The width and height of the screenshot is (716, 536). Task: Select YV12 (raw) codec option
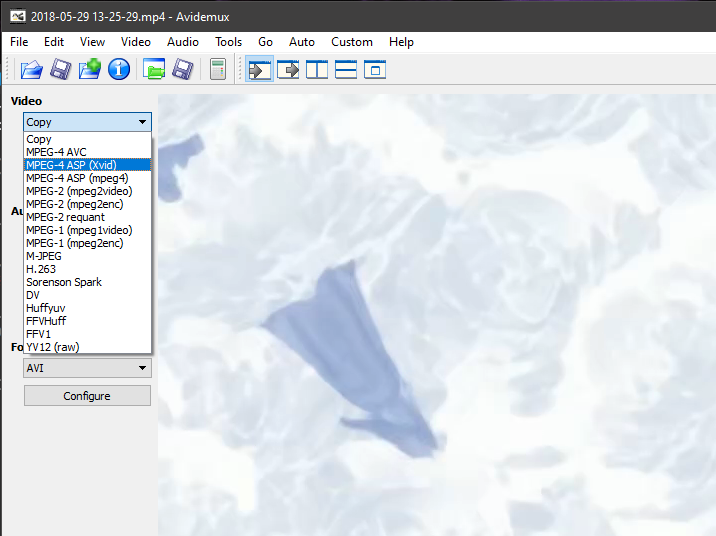coord(87,347)
